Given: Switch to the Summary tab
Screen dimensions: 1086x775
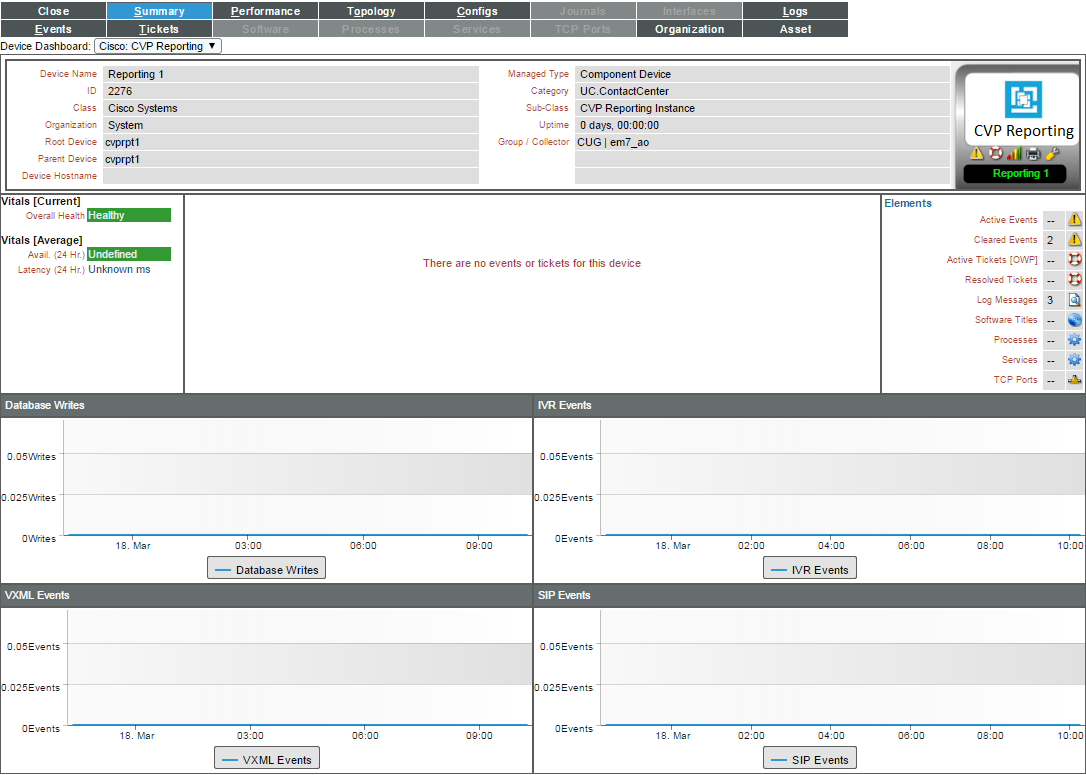Looking at the screenshot, I should coord(159,11).
